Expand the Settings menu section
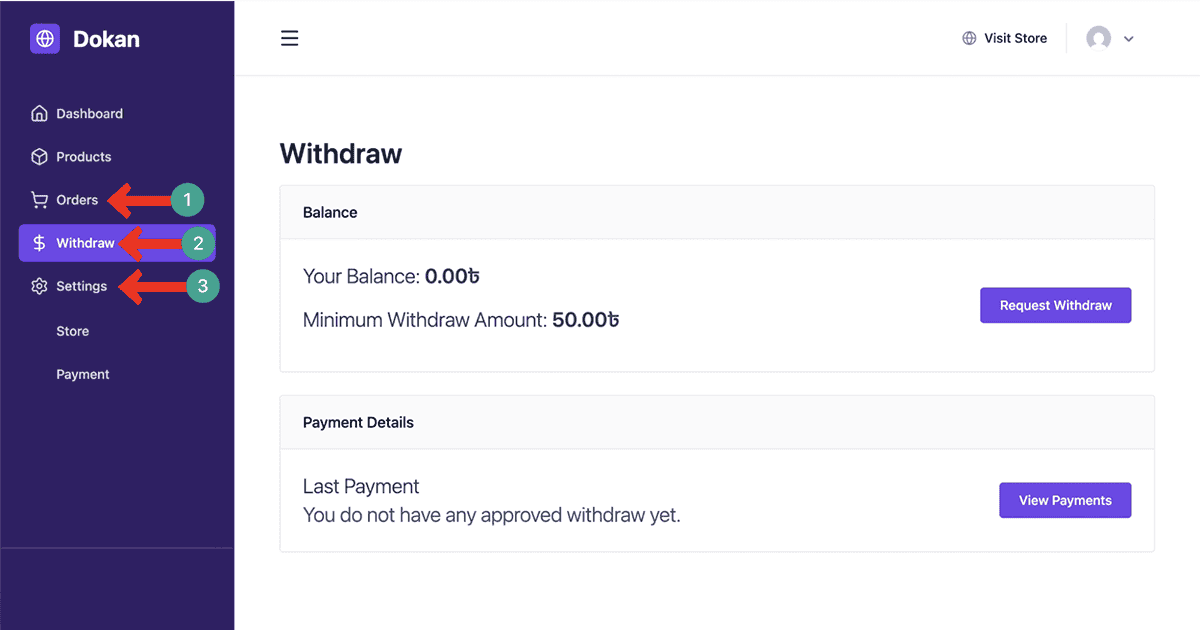The width and height of the screenshot is (1200, 630). tap(81, 287)
